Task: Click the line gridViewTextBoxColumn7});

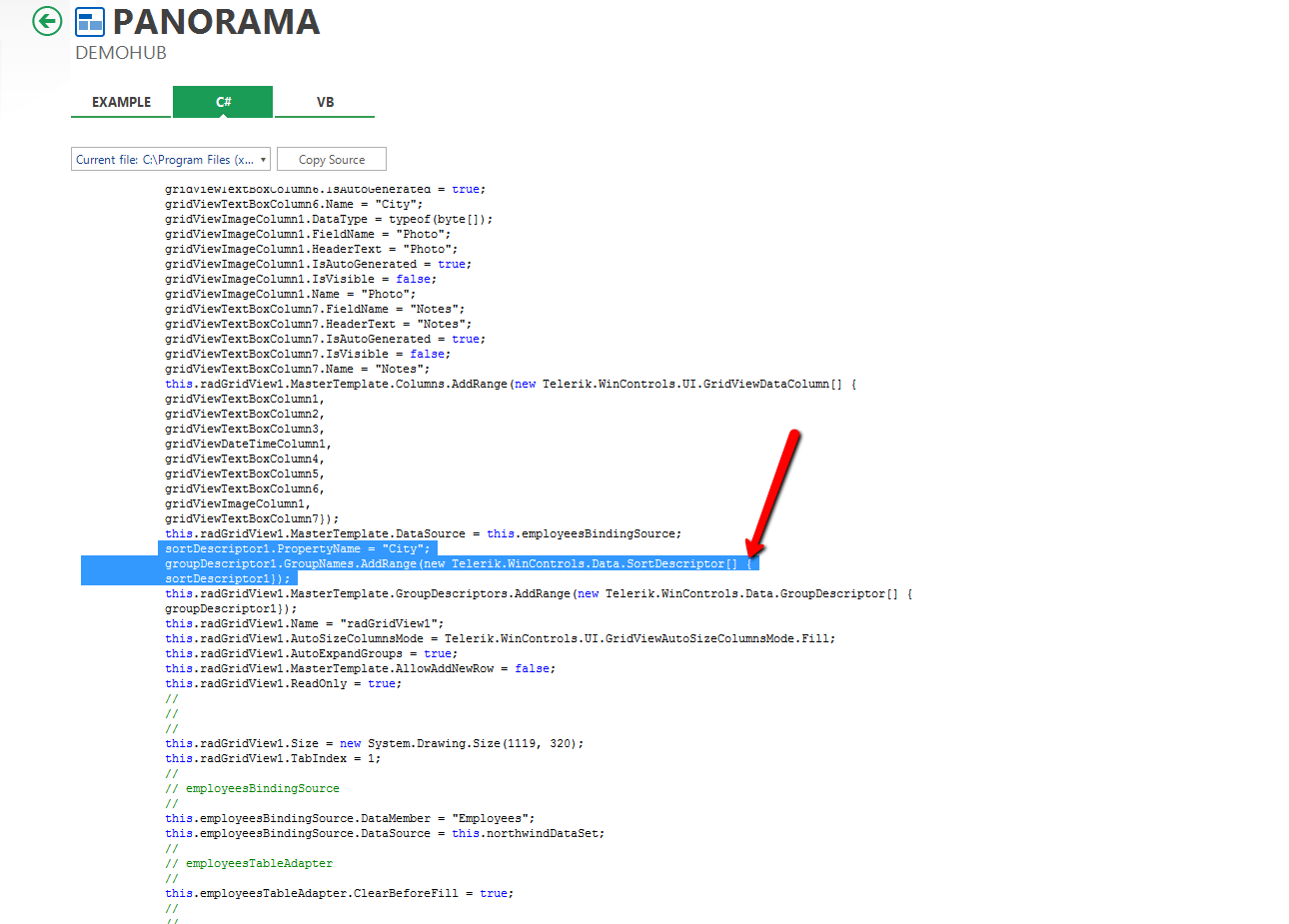Action: (252, 518)
